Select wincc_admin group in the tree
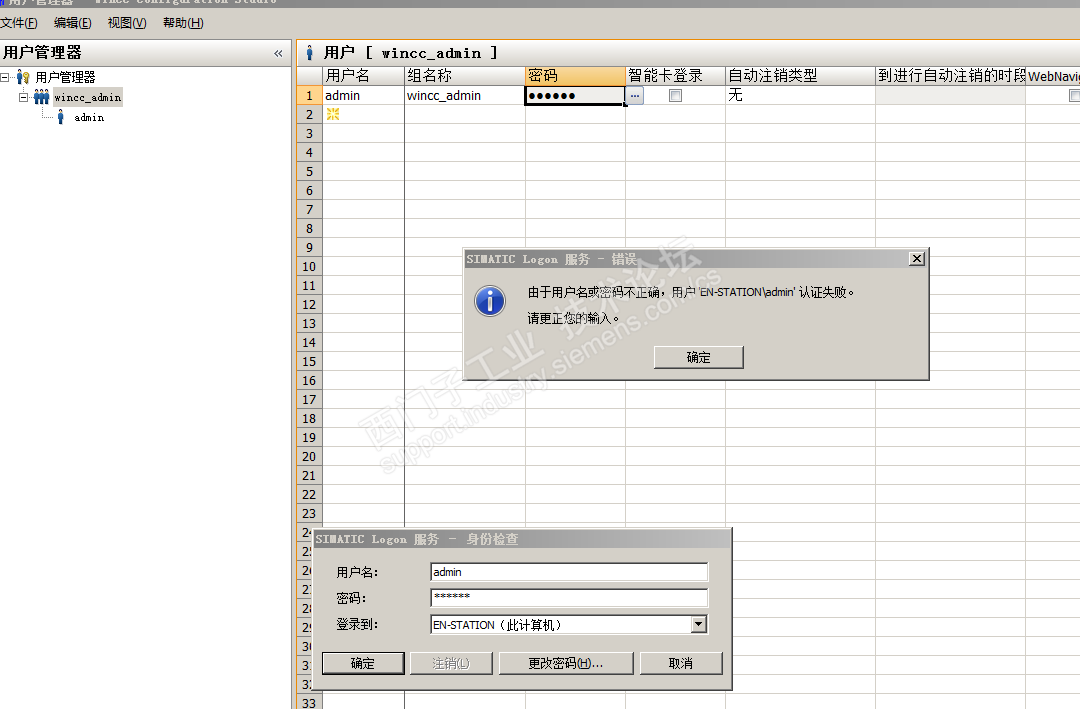The height and width of the screenshot is (709, 1080). pos(87,97)
